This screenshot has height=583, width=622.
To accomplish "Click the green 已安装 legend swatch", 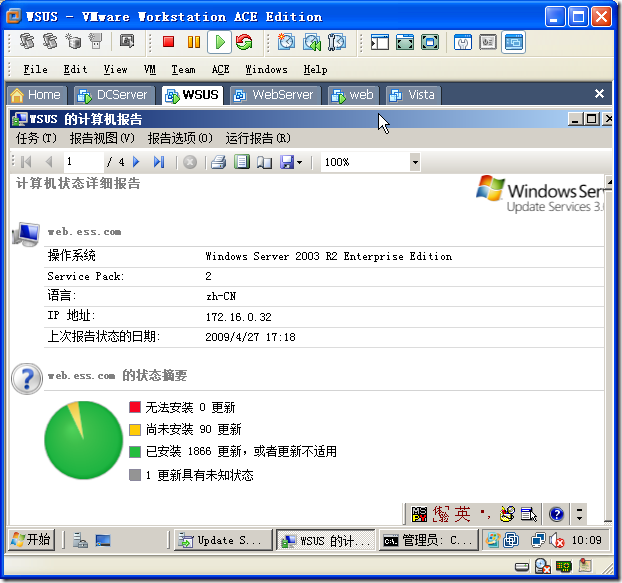I will point(135,452).
